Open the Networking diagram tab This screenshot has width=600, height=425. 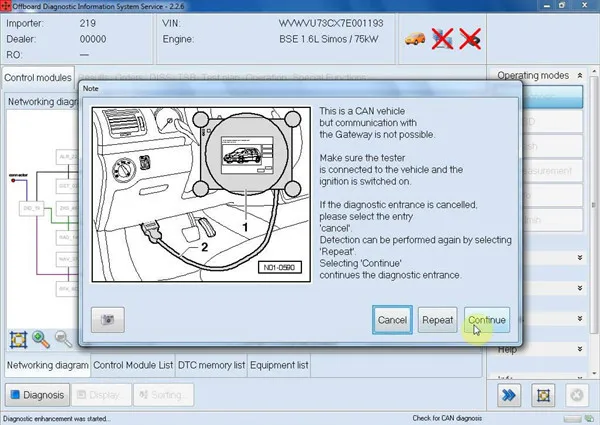[x=47, y=365]
